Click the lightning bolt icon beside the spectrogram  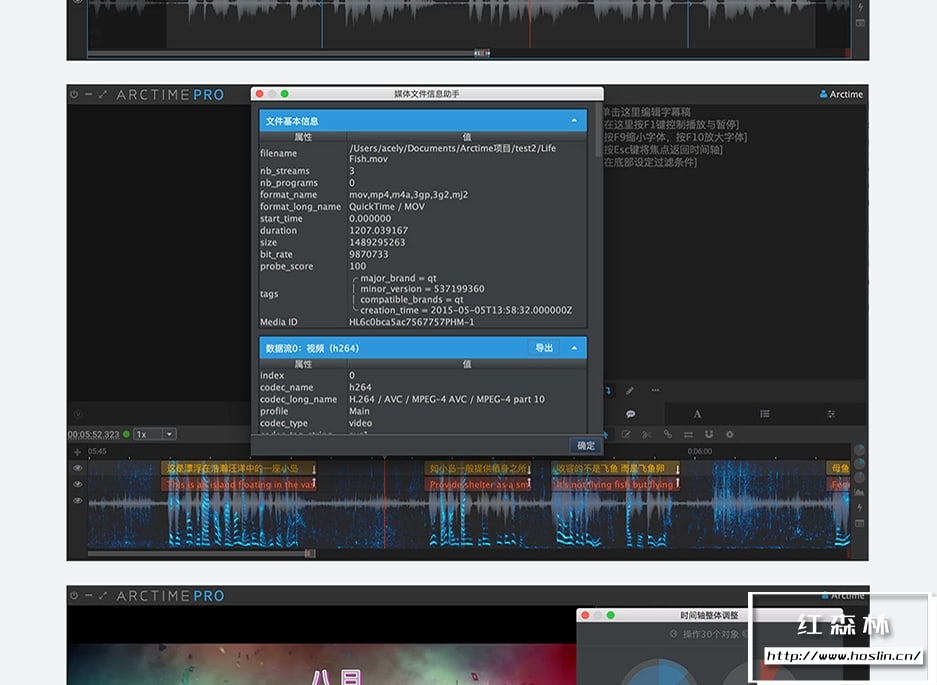(859, 507)
